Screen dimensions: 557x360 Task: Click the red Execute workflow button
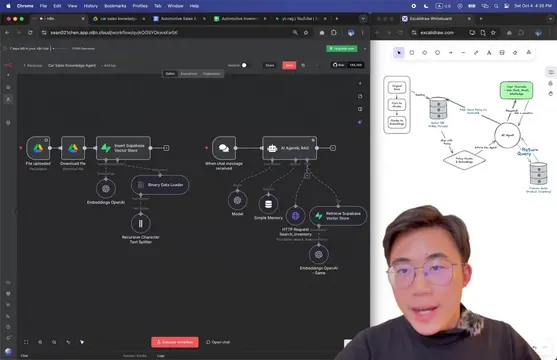coord(175,342)
